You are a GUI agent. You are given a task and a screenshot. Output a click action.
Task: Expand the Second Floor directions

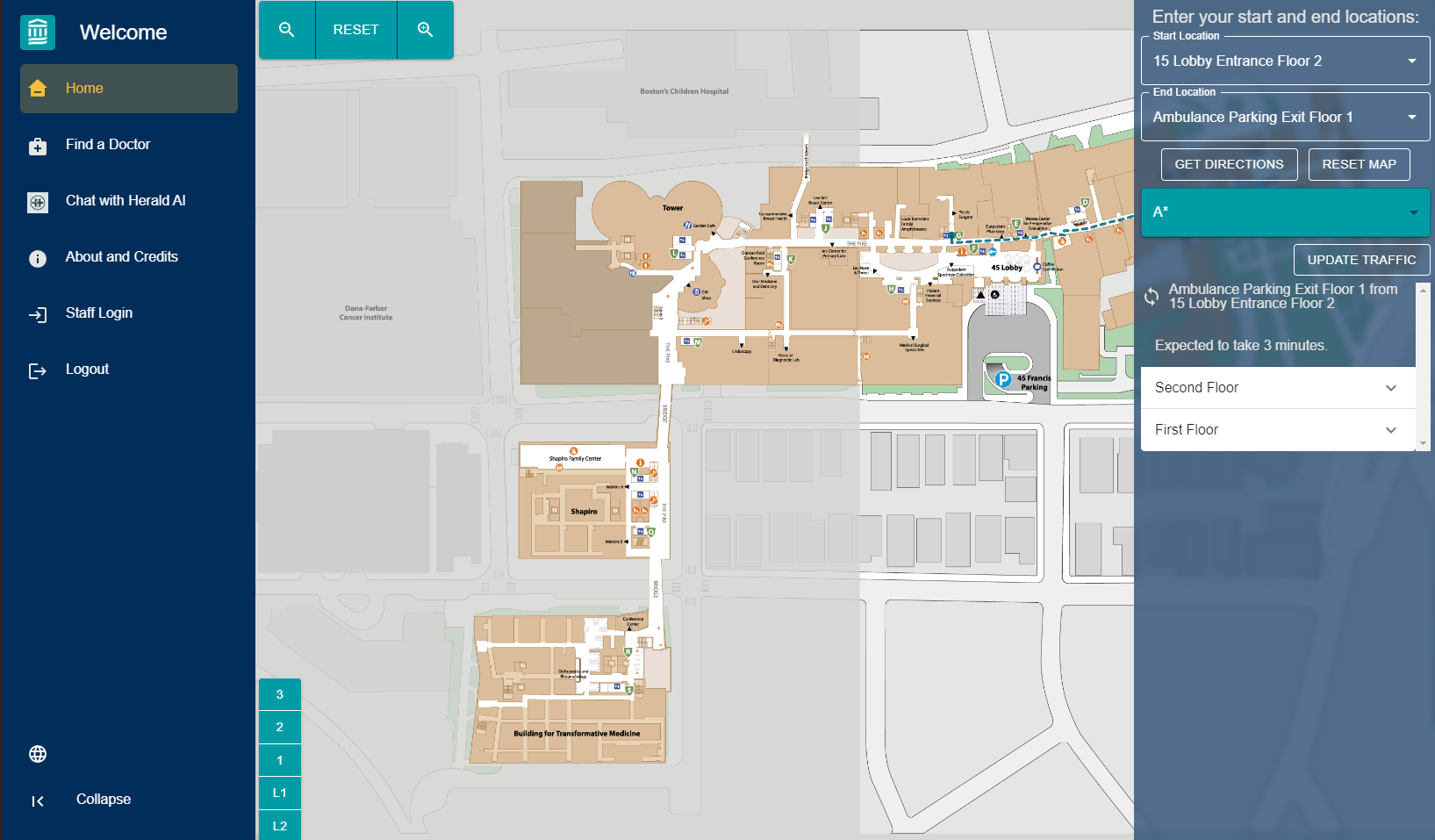coord(1278,388)
